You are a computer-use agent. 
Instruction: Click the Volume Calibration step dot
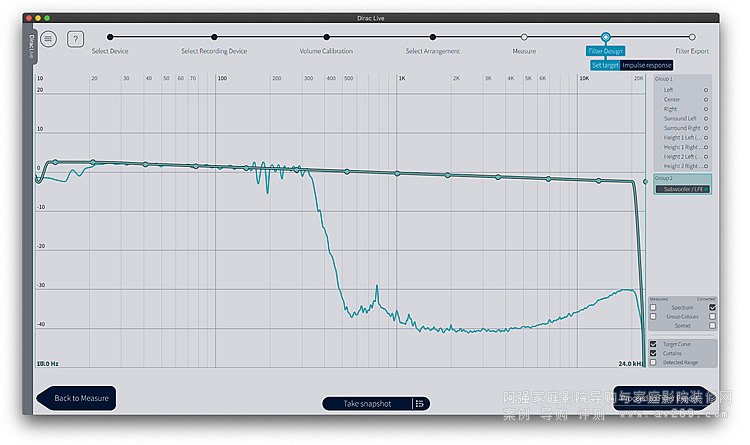coord(325,37)
